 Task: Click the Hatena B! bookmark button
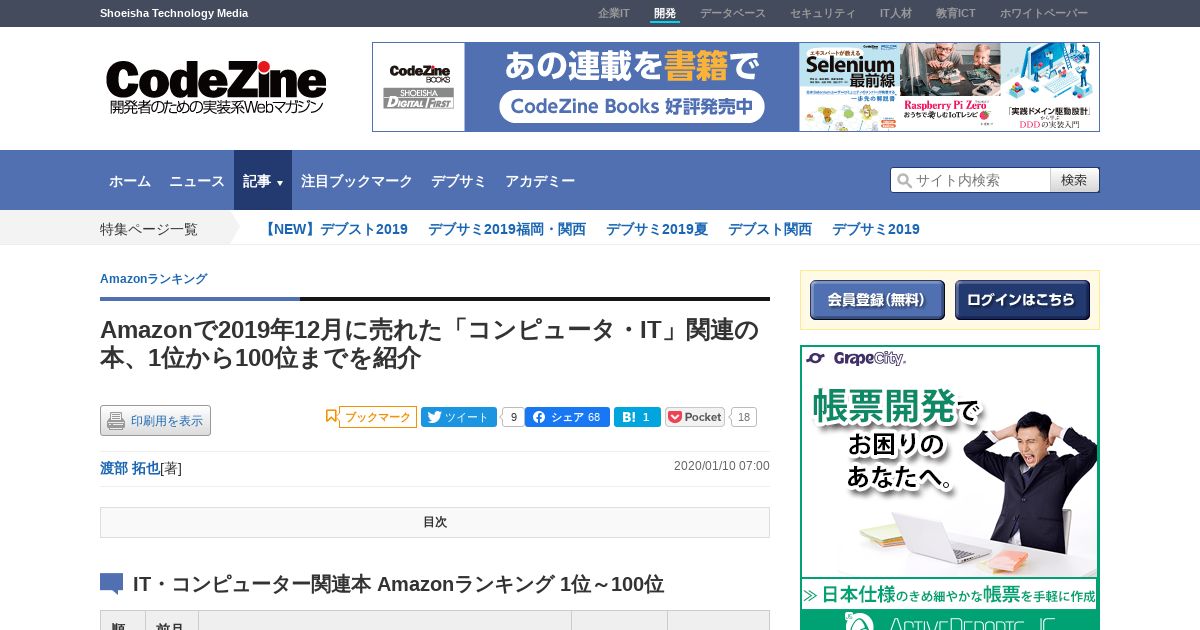[x=637, y=417]
